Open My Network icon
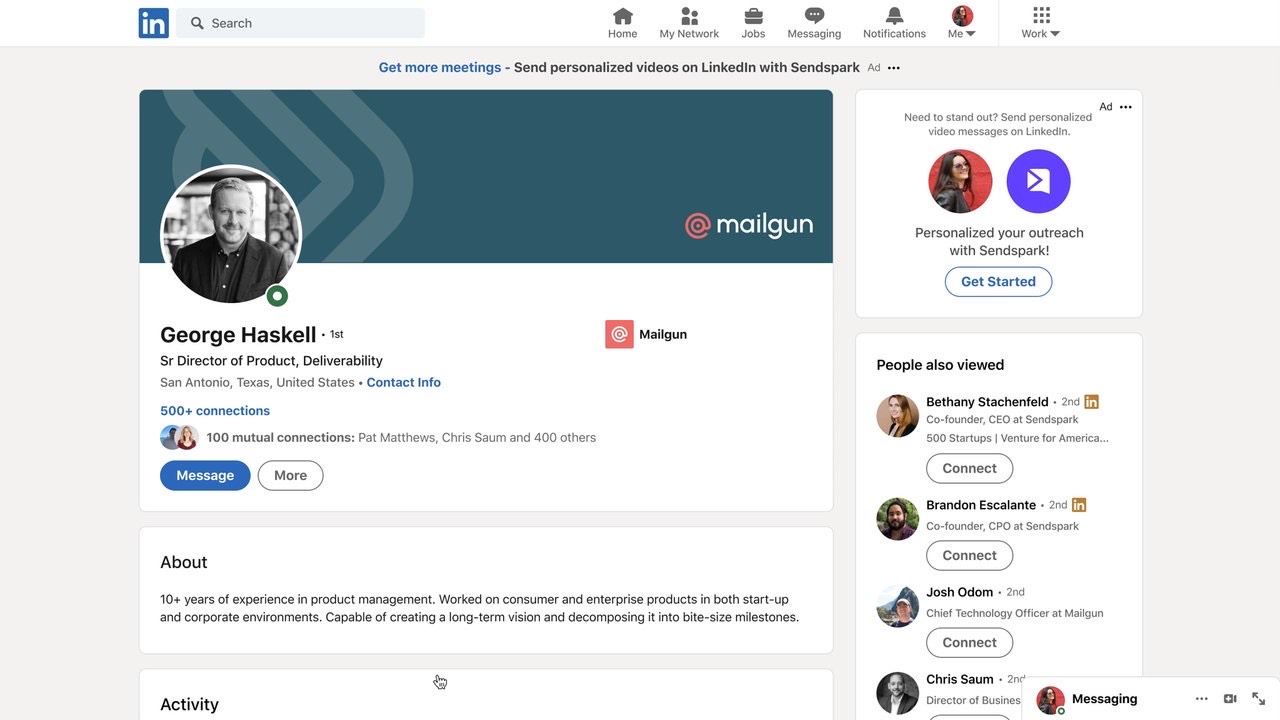This screenshot has width=1280, height=720. (x=689, y=23)
